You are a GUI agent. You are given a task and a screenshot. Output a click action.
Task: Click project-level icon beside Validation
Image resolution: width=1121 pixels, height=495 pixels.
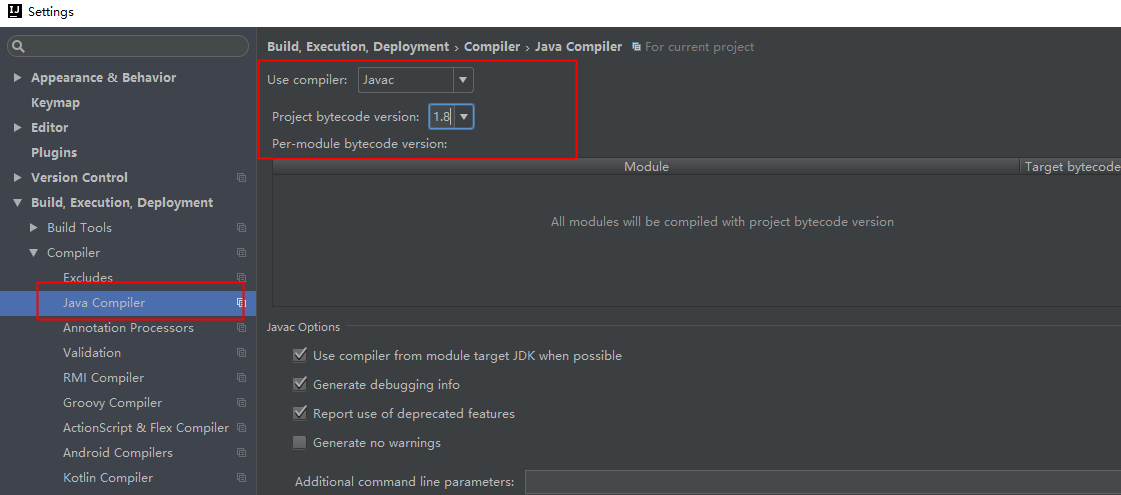point(242,353)
